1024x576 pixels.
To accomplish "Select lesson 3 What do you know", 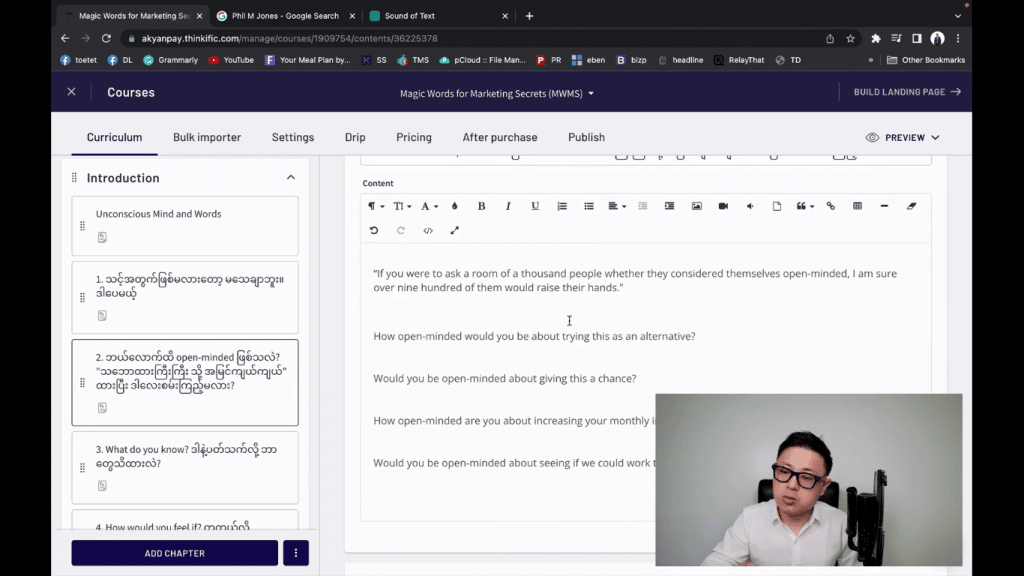I will (185, 468).
